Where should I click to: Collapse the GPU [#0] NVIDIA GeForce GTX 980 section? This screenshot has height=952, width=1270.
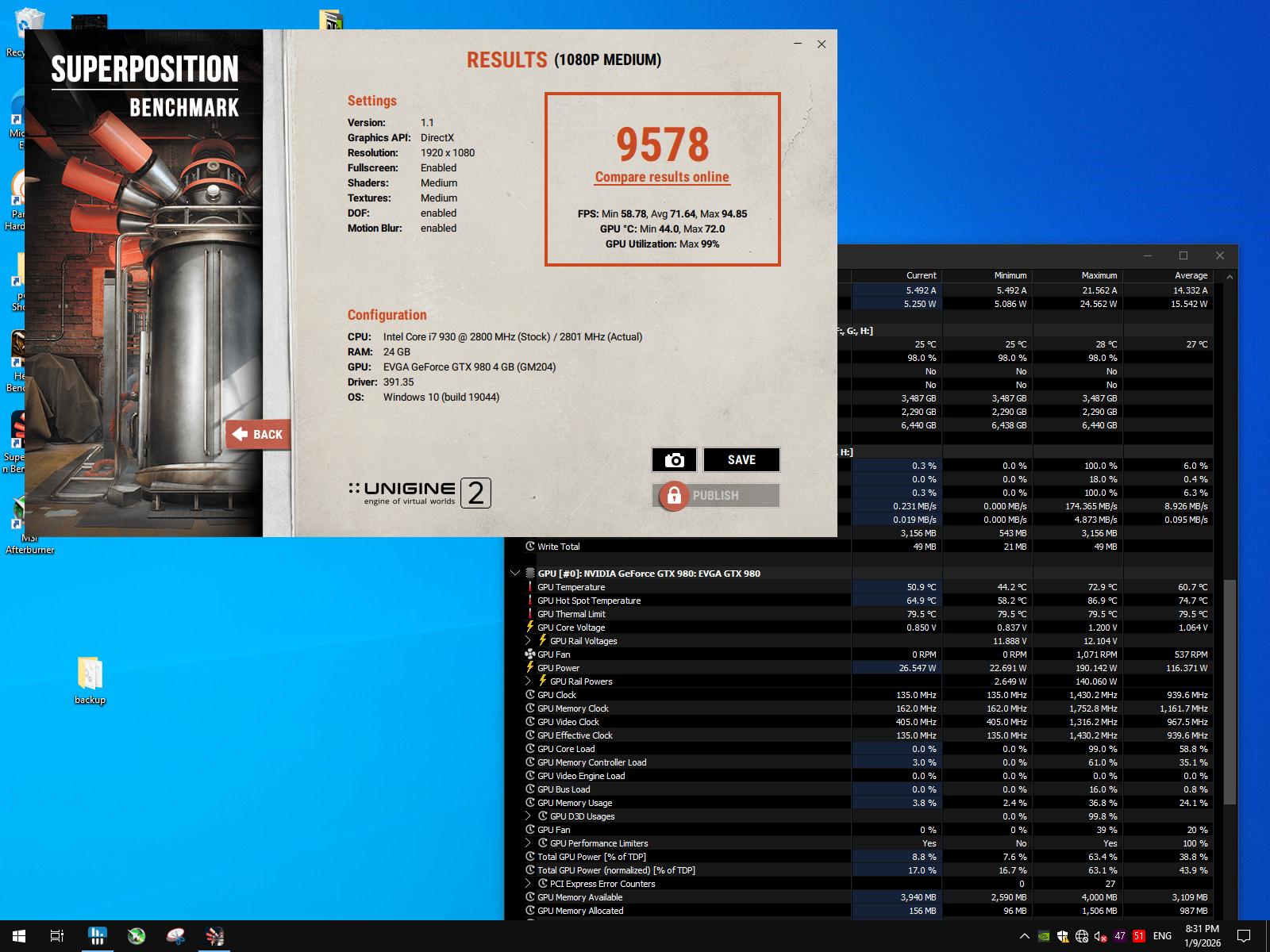coord(515,573)
